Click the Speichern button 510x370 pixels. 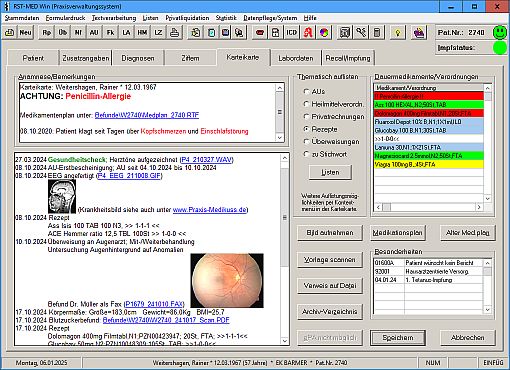[x=398, y=338]
